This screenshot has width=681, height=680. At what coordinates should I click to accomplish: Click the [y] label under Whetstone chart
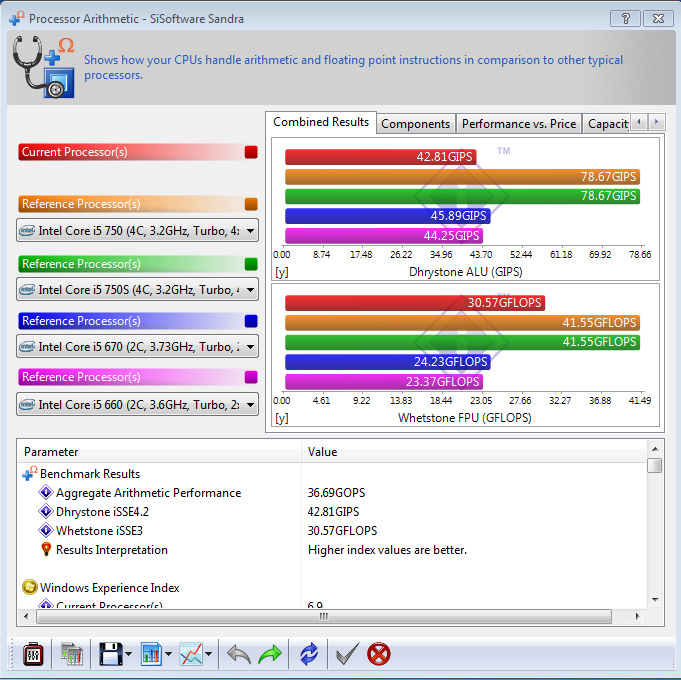click(x=282, y=418)
